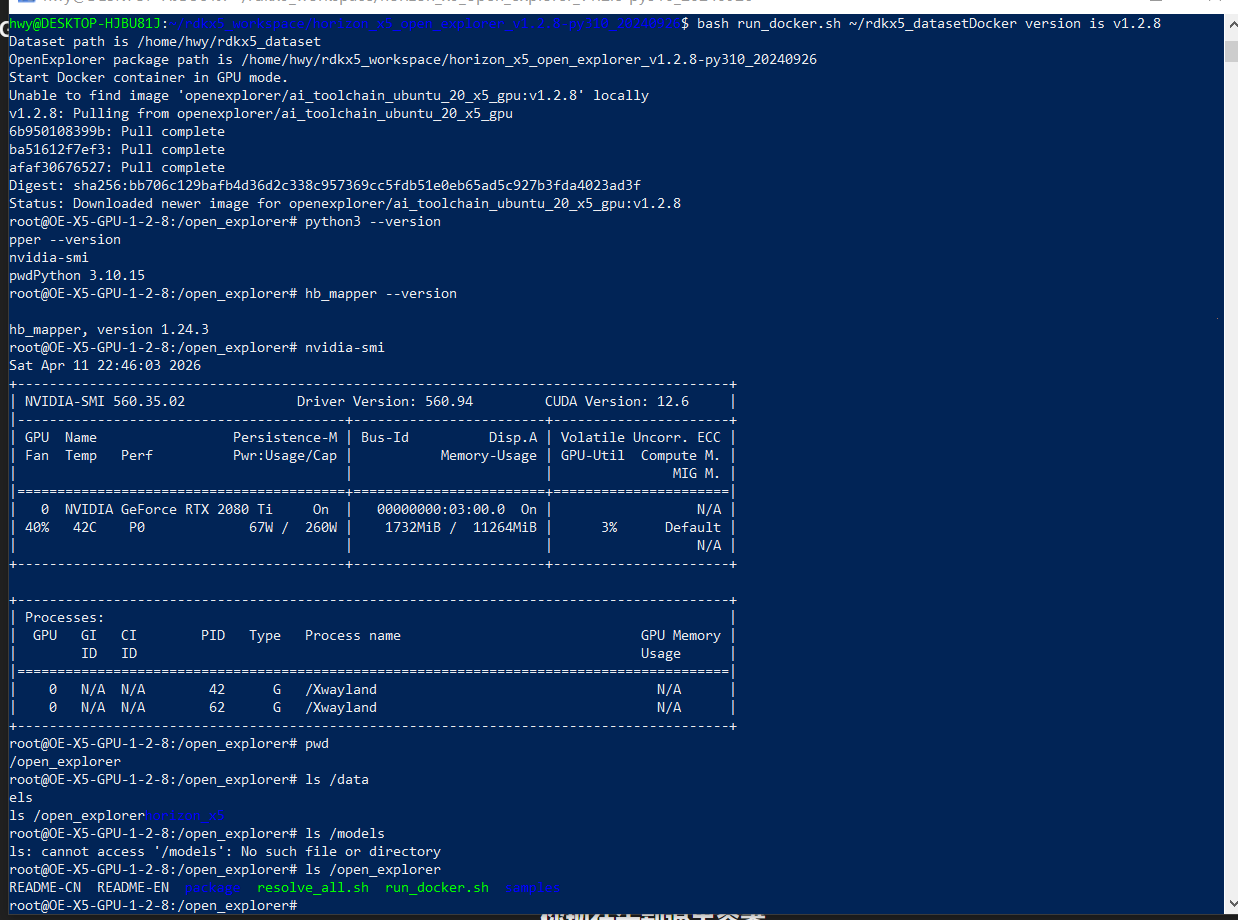The image size is (1238, 920).
Task: Click the 'Status: Downloaded newer image' line
Action: point(345,203)
